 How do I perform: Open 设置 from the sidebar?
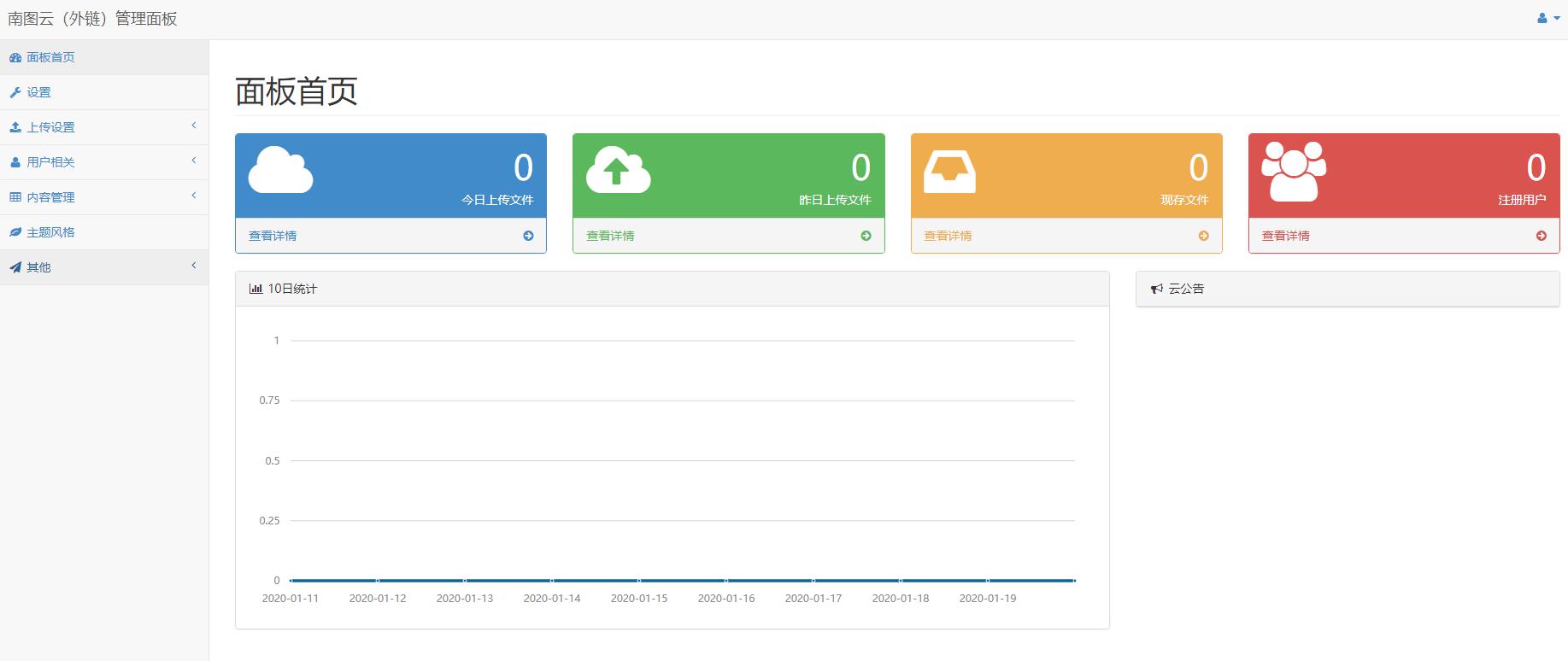(x=38, y=92)
